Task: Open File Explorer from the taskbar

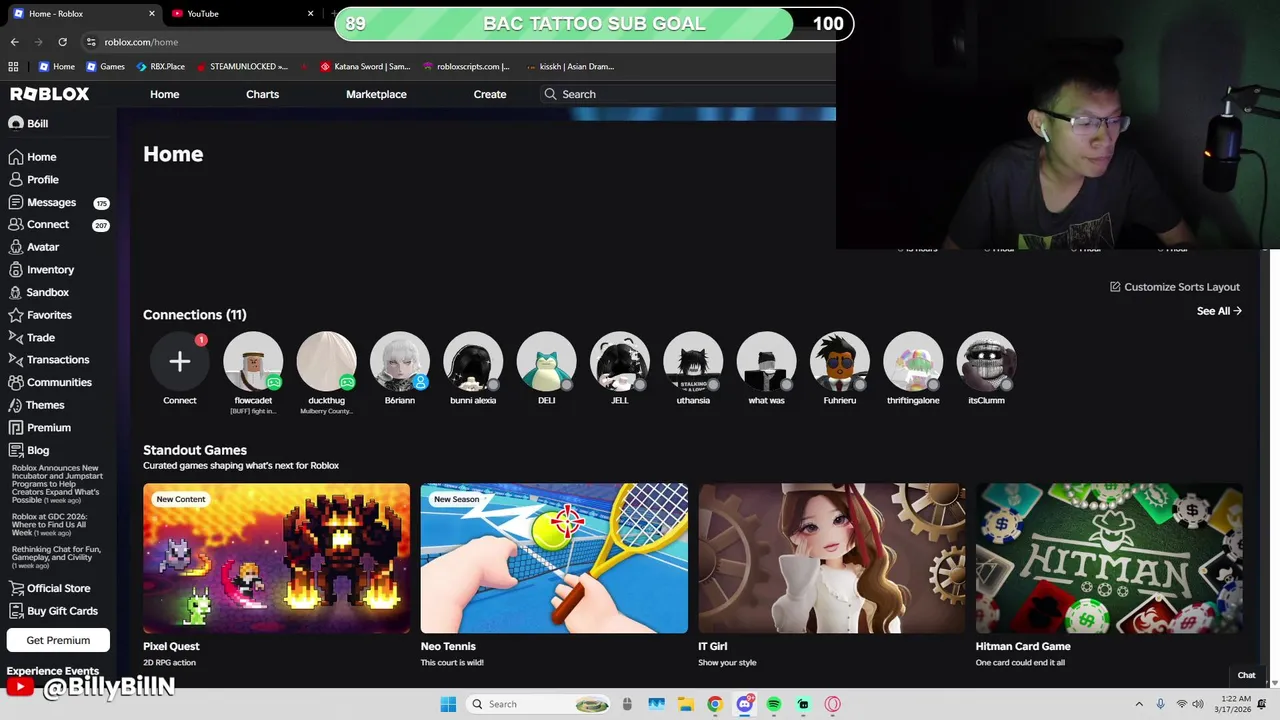Action: click(686, 704)
